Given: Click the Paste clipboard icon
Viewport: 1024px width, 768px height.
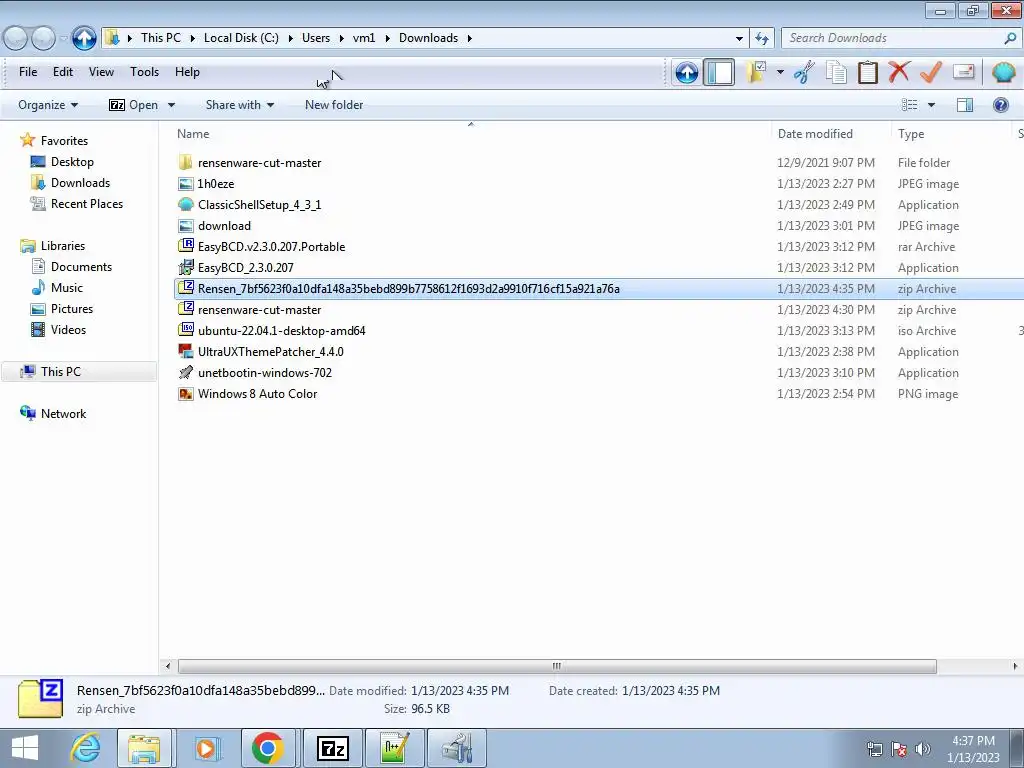Looking at the screenshot, I should pos(867,72).
